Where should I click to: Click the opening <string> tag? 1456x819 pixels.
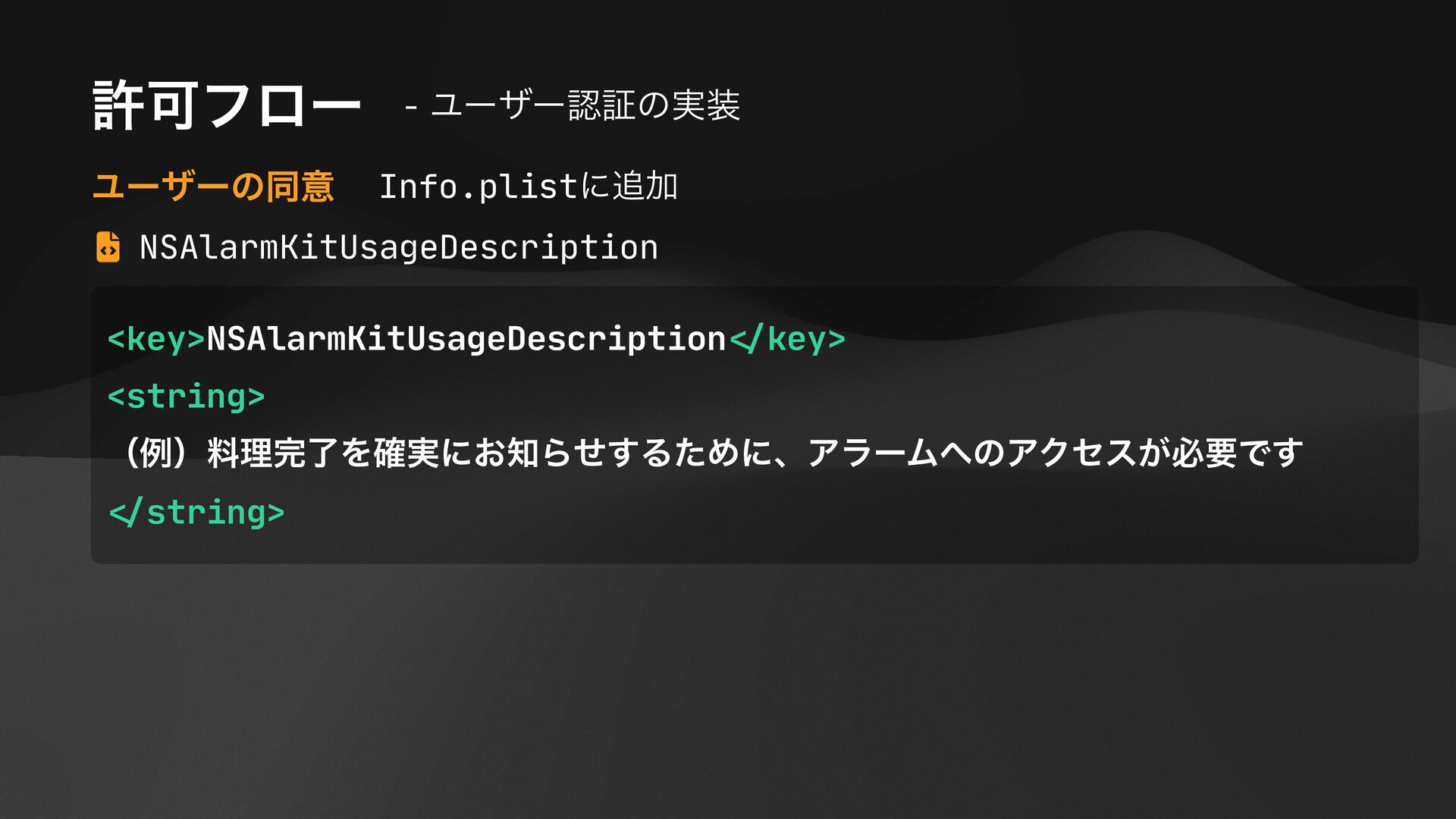click(187, 397)
